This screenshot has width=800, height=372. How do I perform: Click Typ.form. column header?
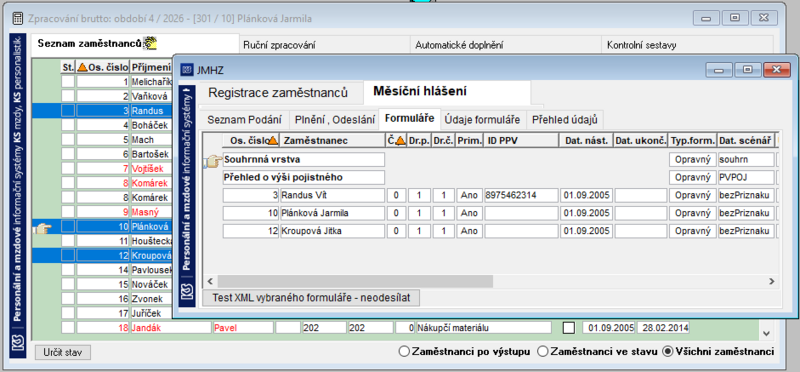coord(692,140)
